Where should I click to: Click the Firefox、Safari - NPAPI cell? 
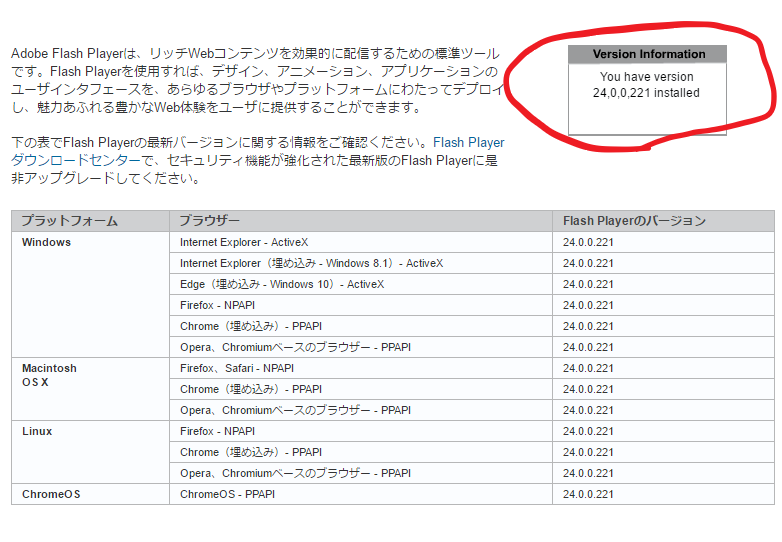tap(361, 368)
